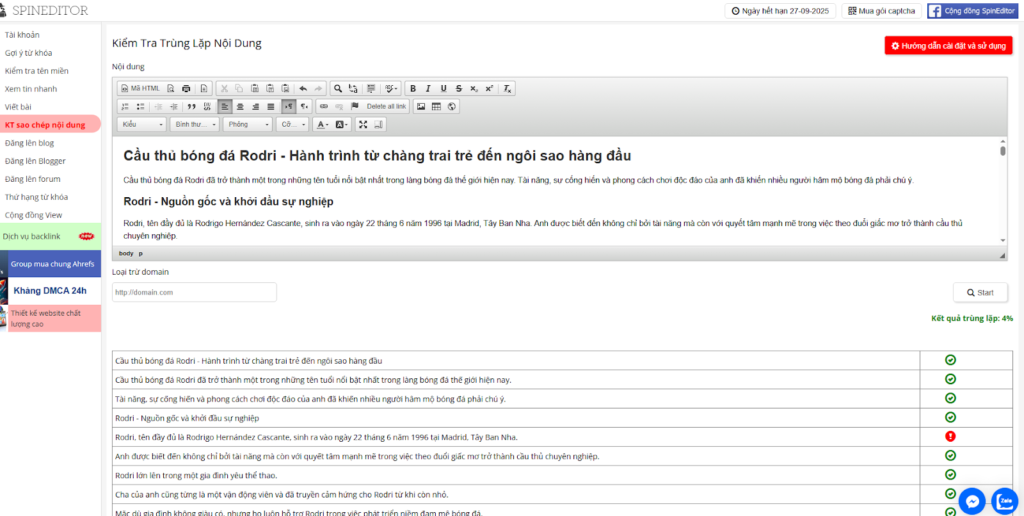Maximize the editor with the fullscreen icon

pyautogui.click(x=363, y=124)
